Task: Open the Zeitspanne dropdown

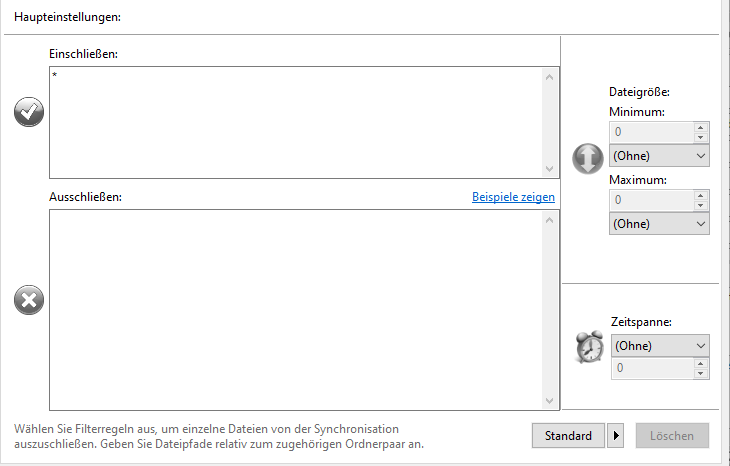Action: 660,345
